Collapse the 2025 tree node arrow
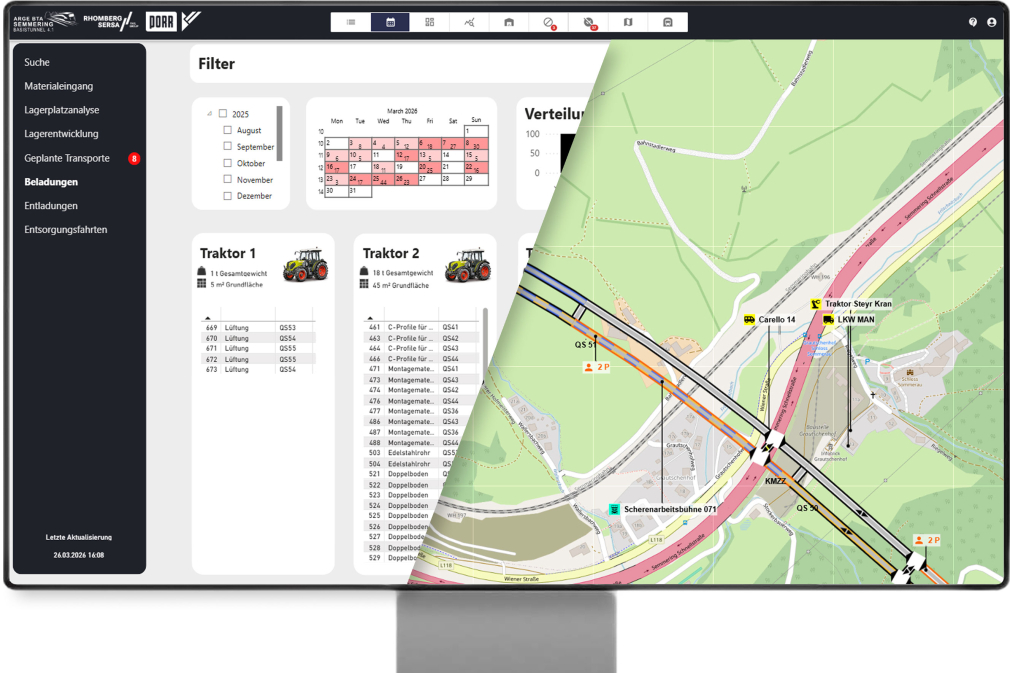 pos(209,114)
